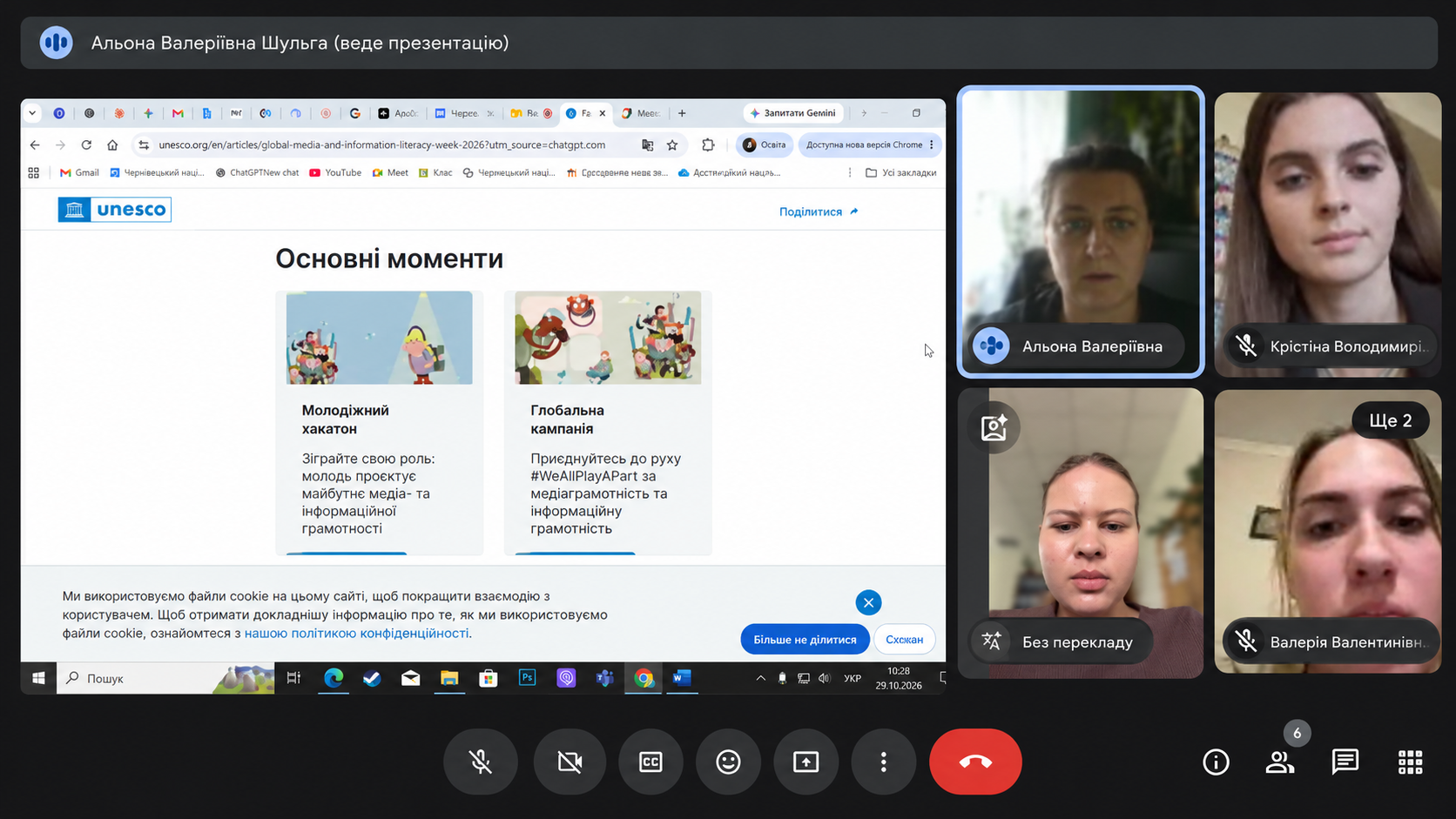Open the YouTube bookmark
Screen dimensions: 1456x819
[x=335, y=172]
